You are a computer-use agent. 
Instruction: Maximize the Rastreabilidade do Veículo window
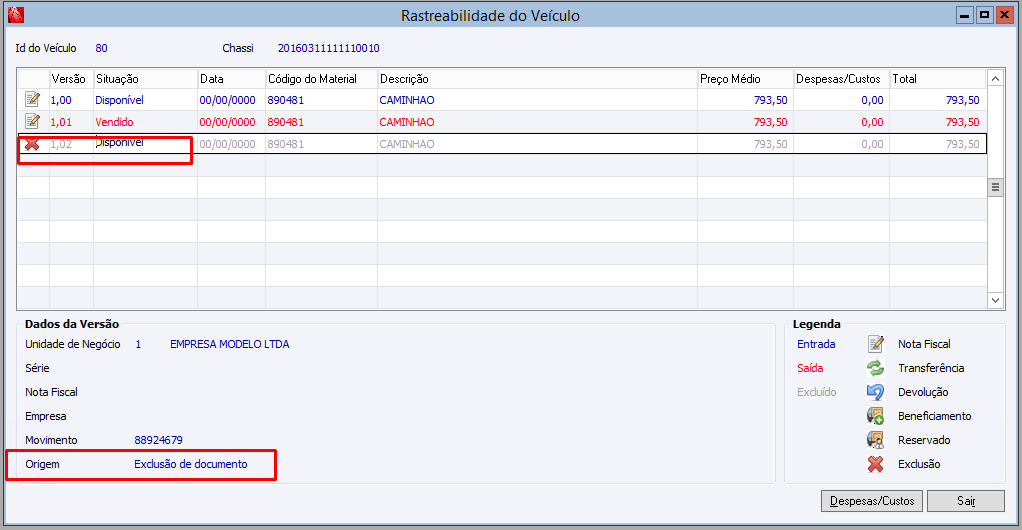(984, 15)
